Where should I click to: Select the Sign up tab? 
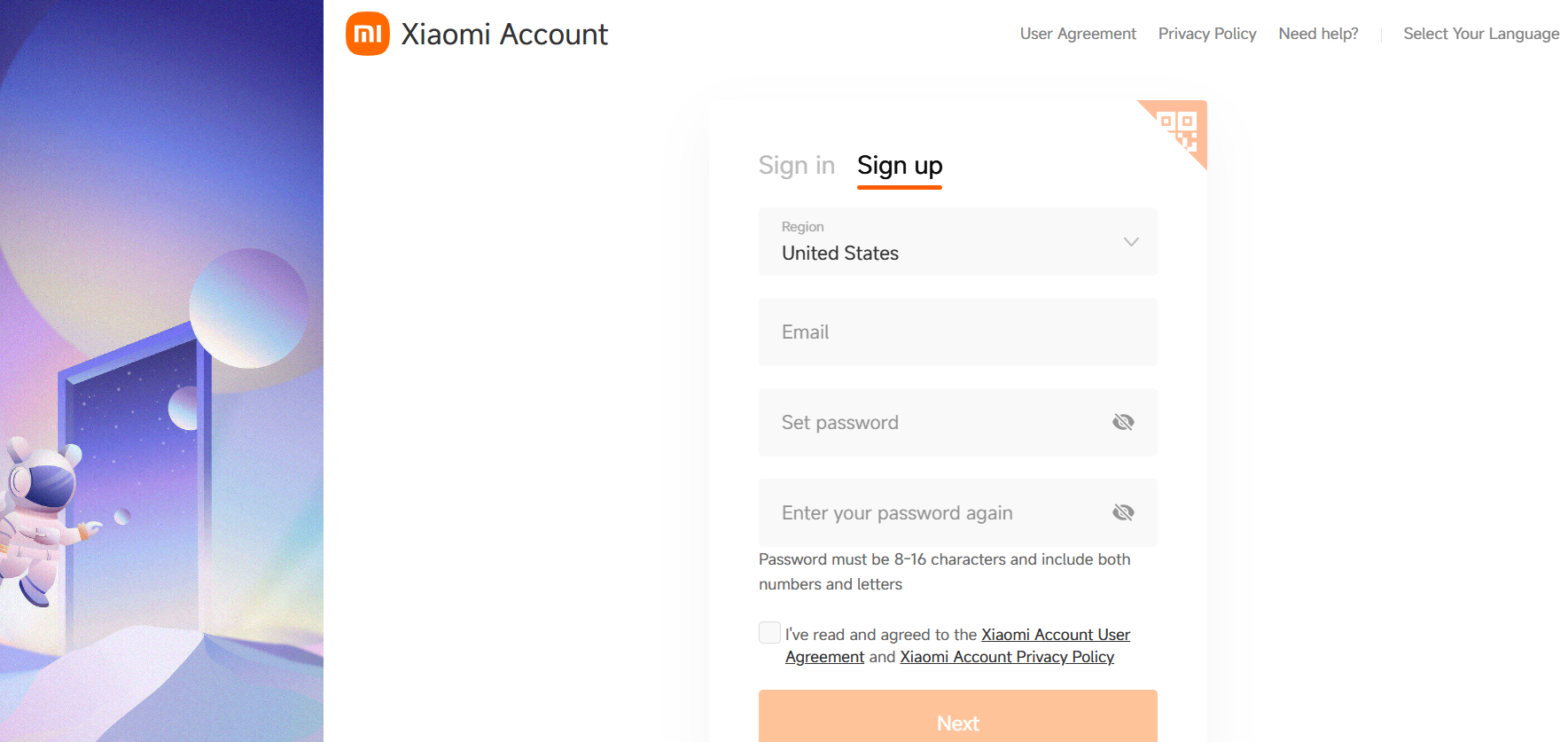tap(899, 166)
